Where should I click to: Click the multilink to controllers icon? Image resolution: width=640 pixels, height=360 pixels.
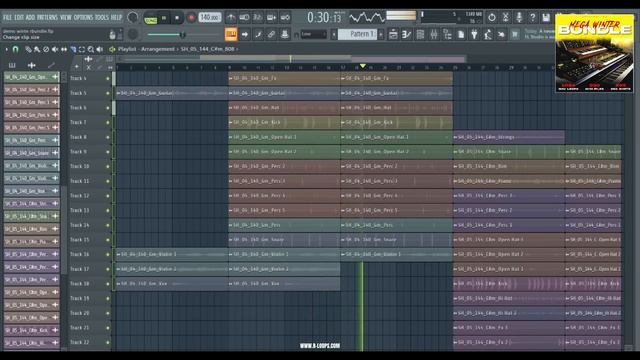[x=285, y=35]
